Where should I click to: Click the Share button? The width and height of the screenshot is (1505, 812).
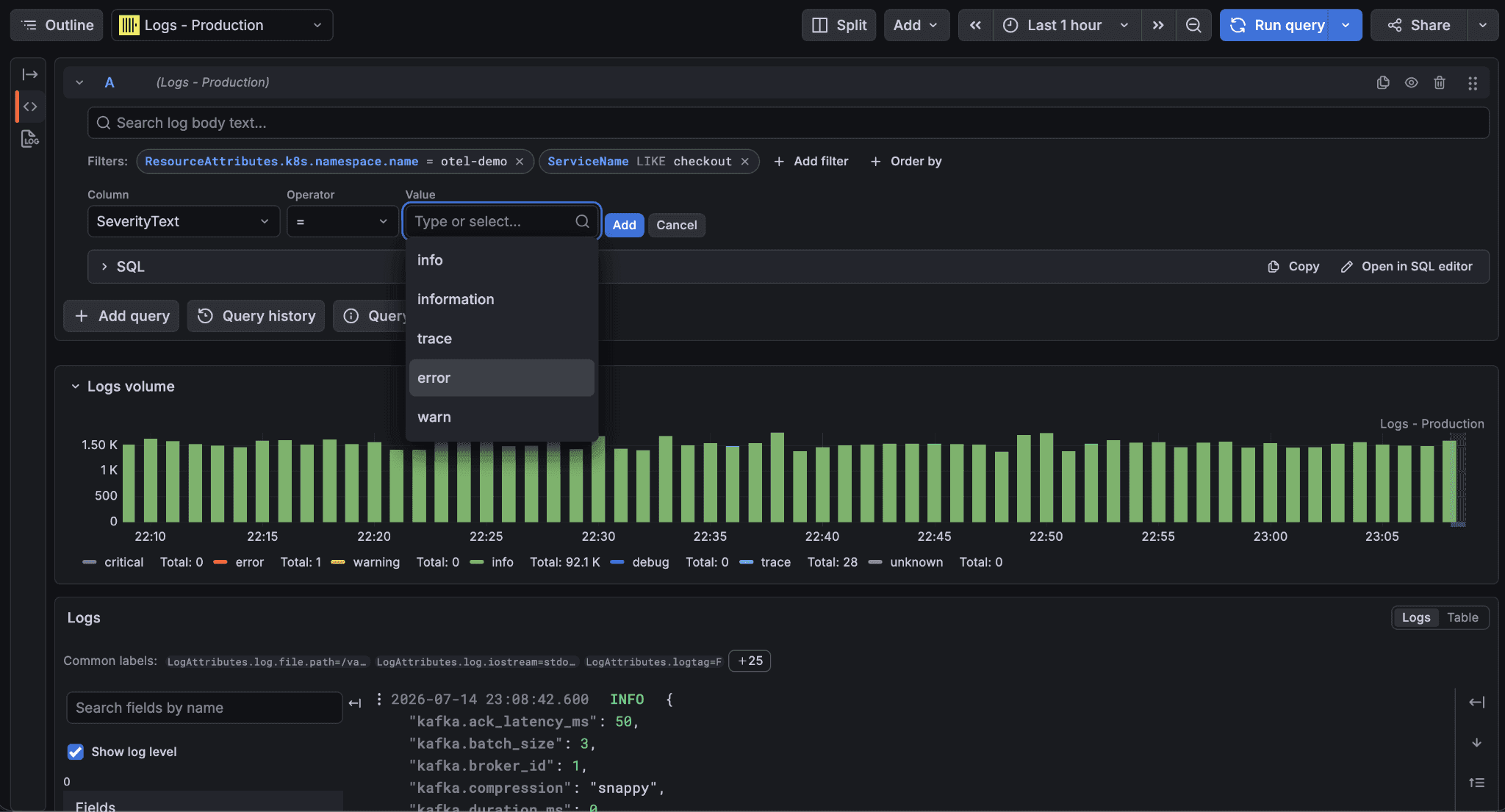tap(1418, 25)
